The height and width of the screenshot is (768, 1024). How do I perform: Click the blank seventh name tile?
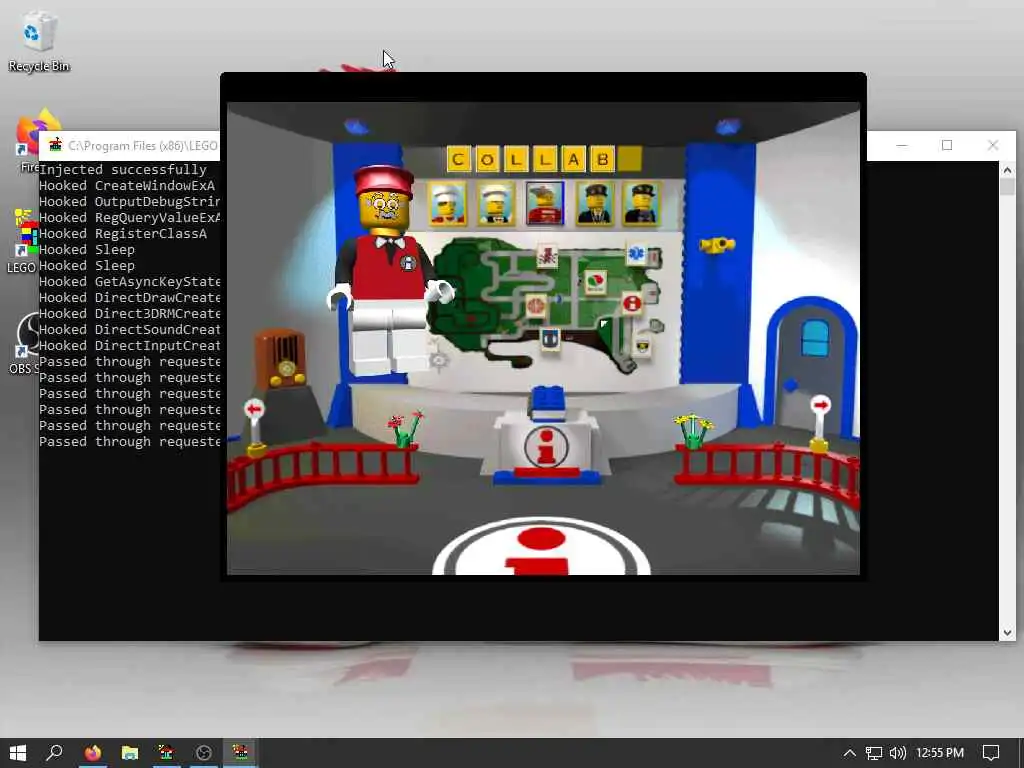630,159
